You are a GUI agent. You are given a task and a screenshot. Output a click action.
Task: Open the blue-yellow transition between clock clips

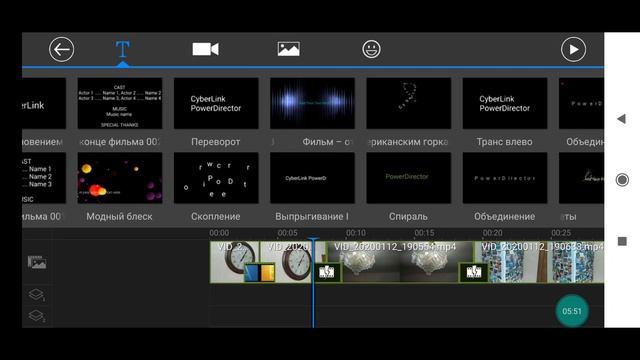259,273
